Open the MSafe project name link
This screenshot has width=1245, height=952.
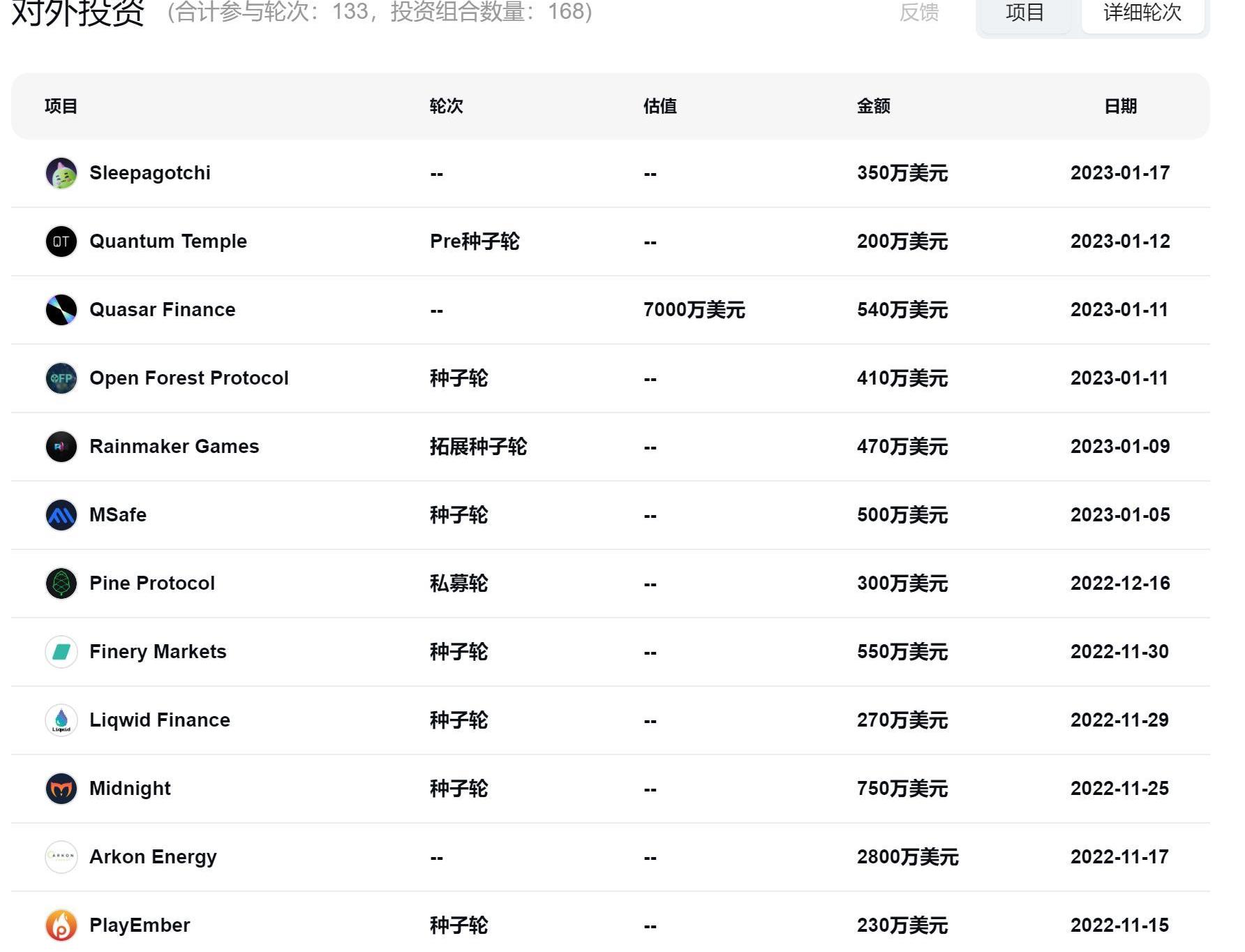[x=118, y=515]
